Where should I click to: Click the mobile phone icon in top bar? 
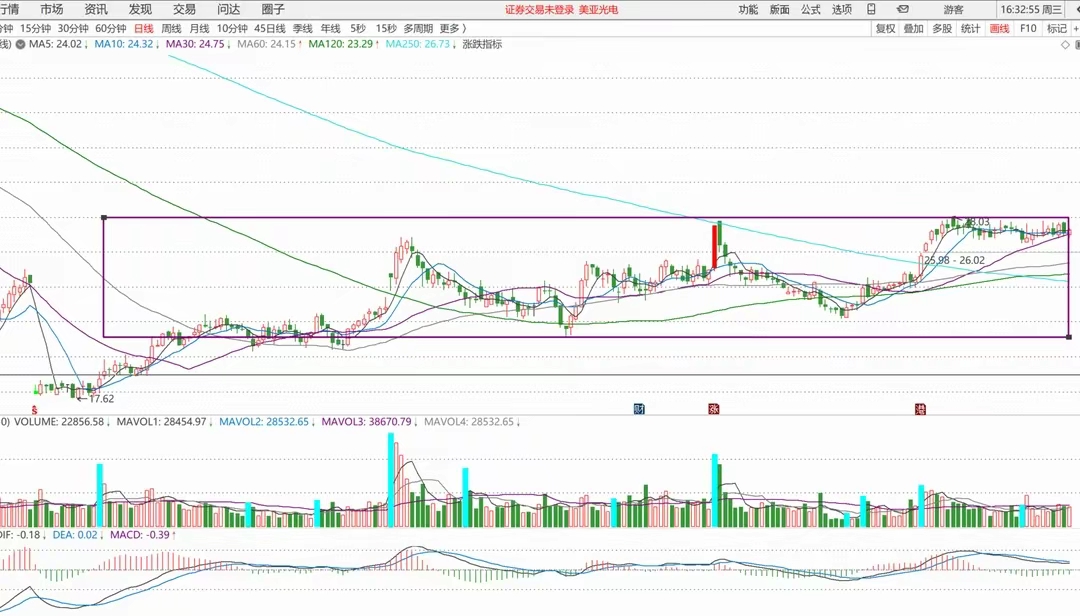point(871,10)
